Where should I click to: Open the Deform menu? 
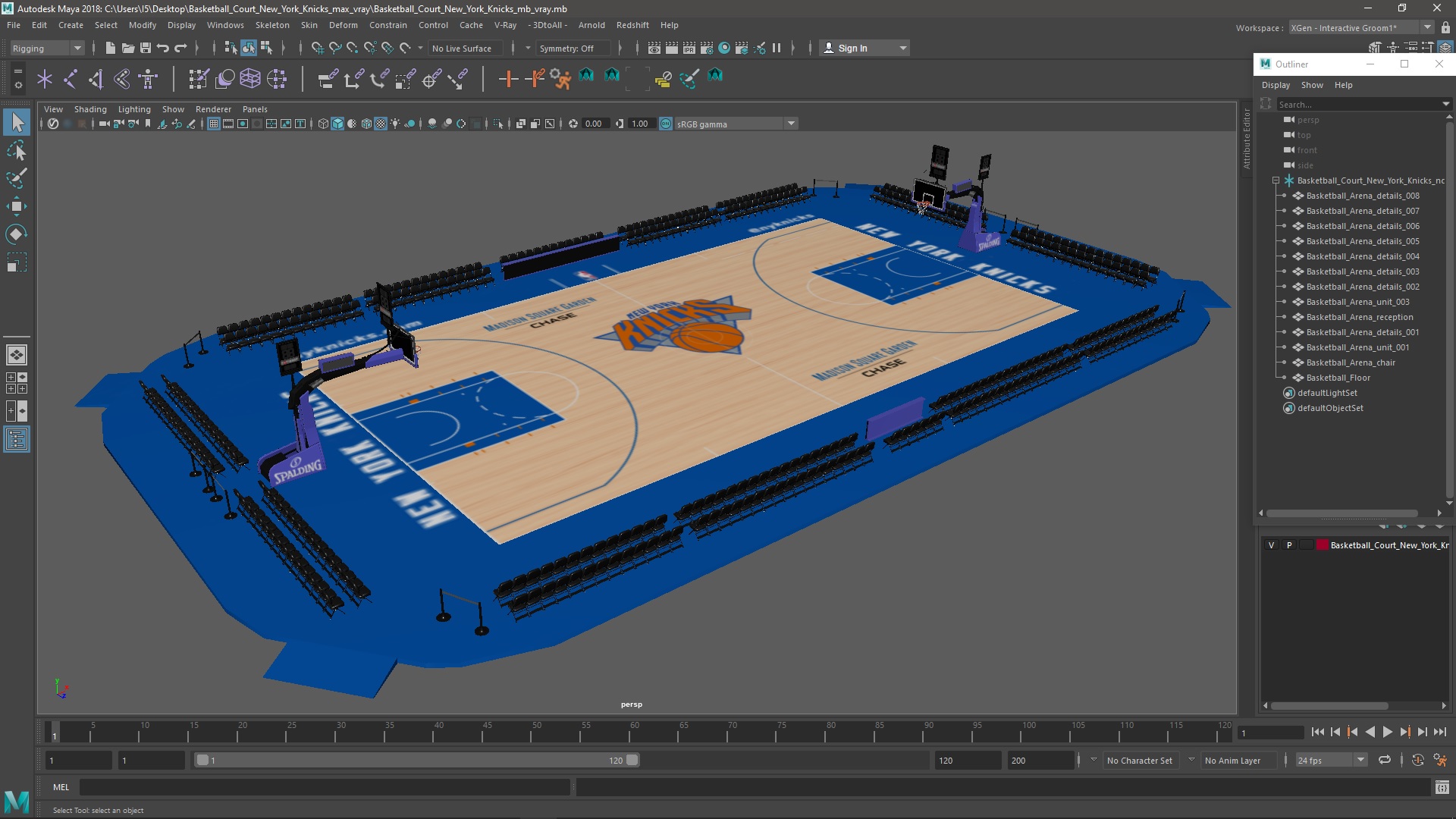[x=343, y=25]
